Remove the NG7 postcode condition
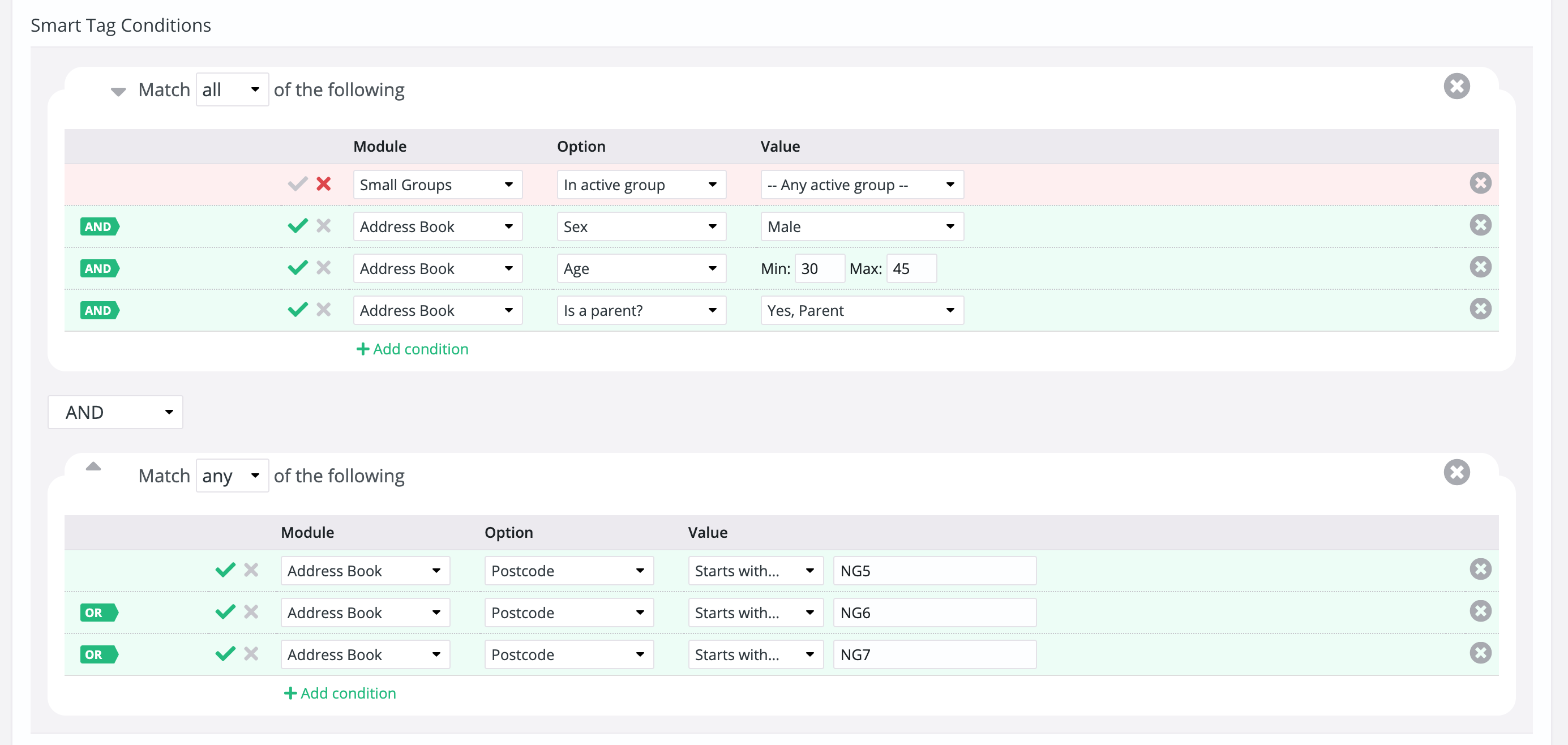Screen dimensions: 1568x745 (1480, 653)
